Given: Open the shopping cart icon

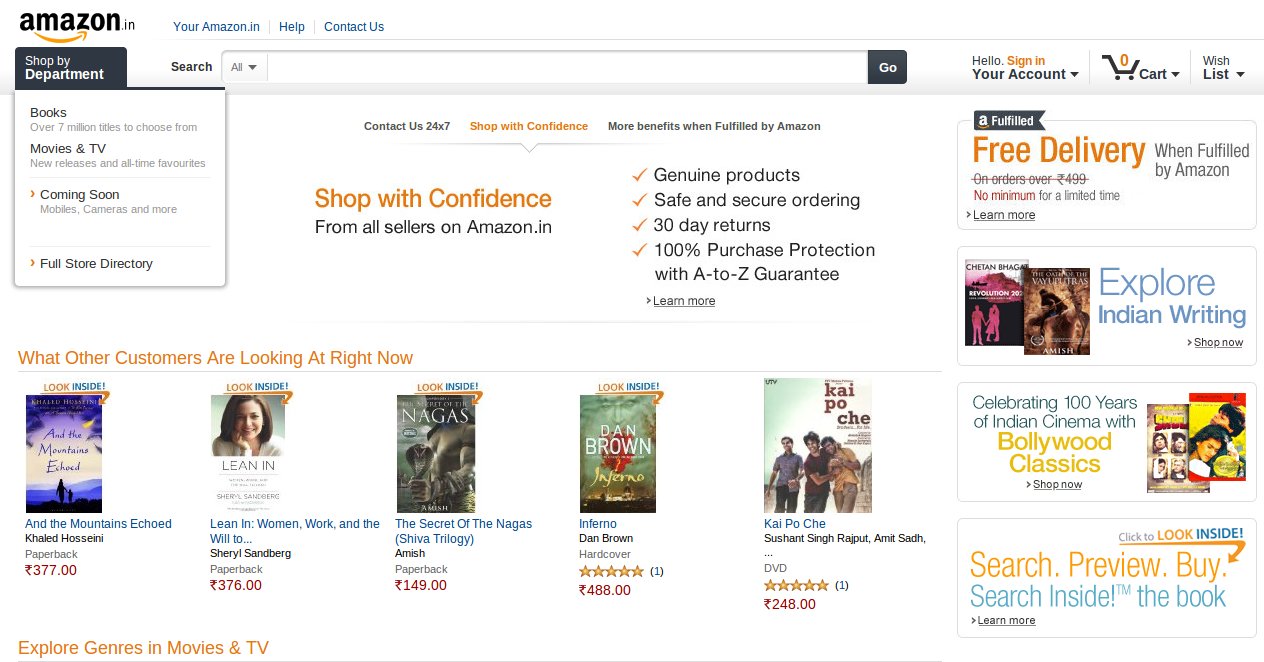Looking at the screenshot, I should tap(1119, 68).
